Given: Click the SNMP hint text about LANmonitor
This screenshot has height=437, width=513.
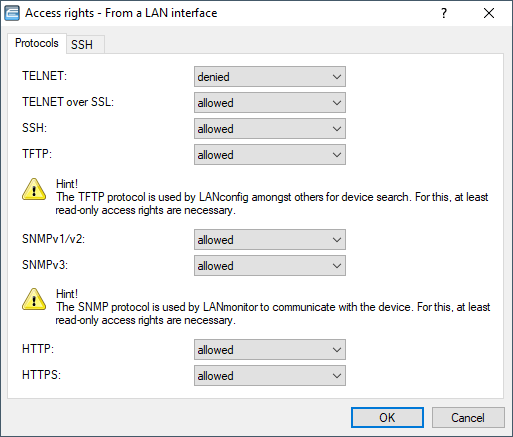Looking at the screenshot, I should (273, 314).
